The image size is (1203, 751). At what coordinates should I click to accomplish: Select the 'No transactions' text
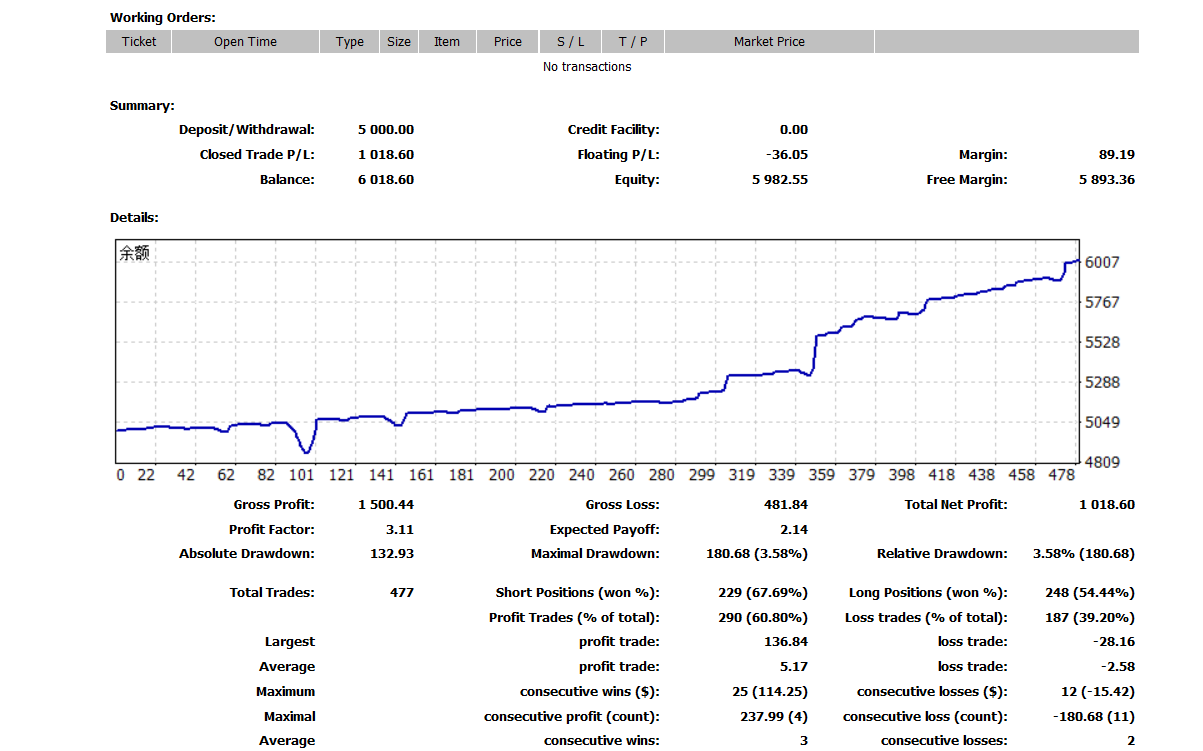[587, 66]
